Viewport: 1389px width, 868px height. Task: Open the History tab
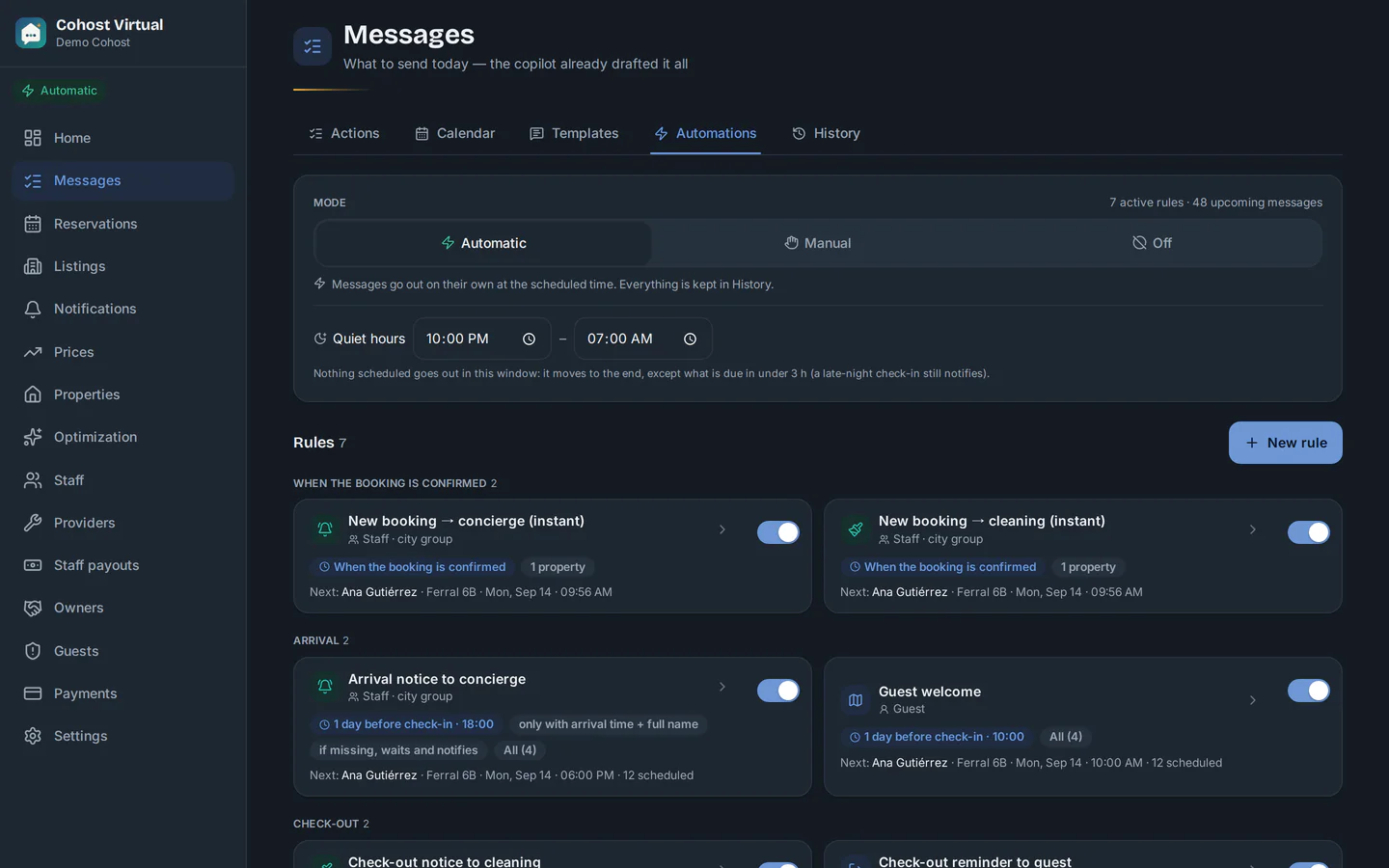click(826, 133)
